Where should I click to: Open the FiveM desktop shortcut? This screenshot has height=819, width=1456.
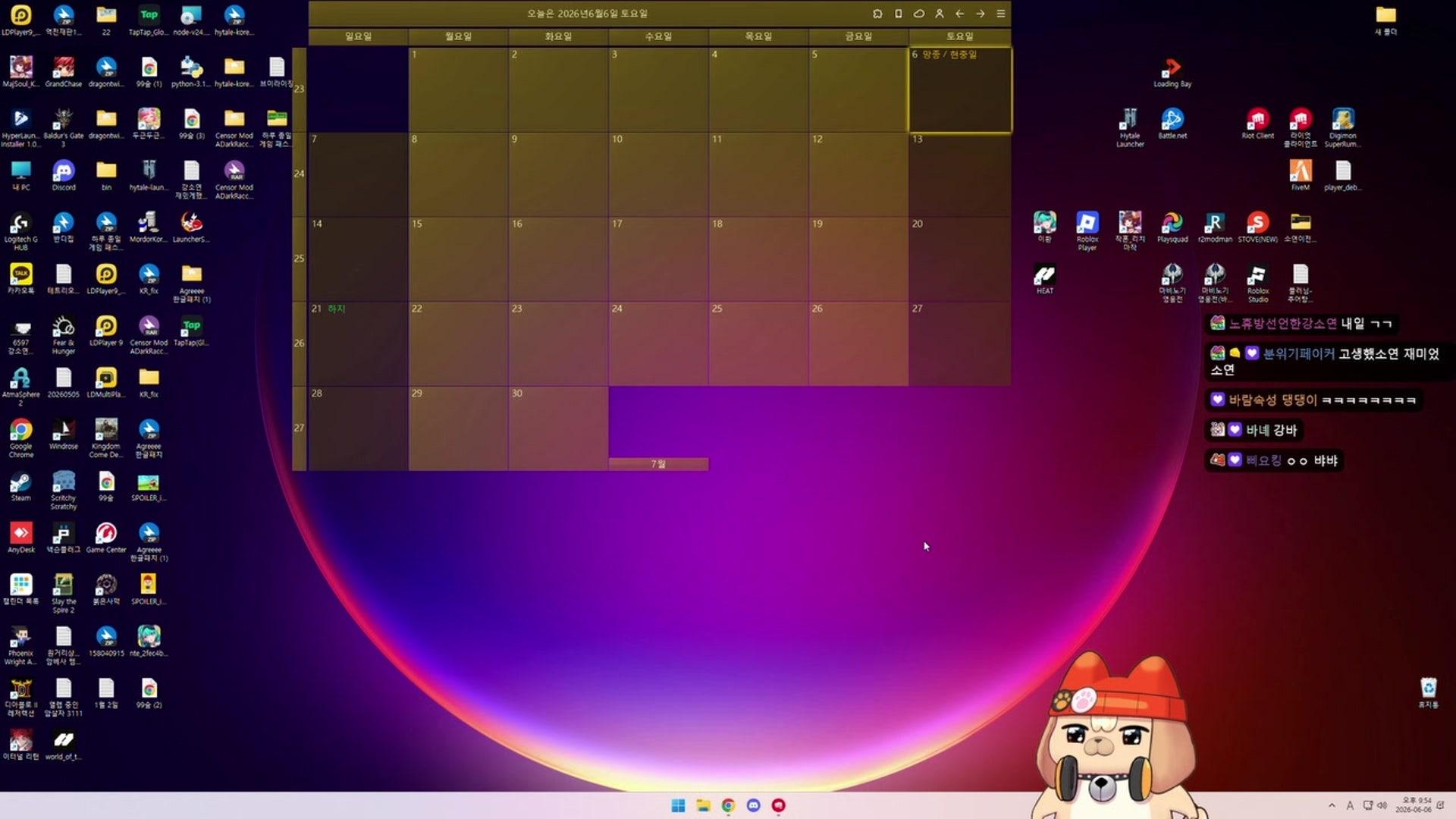(x=1301, y=175)
